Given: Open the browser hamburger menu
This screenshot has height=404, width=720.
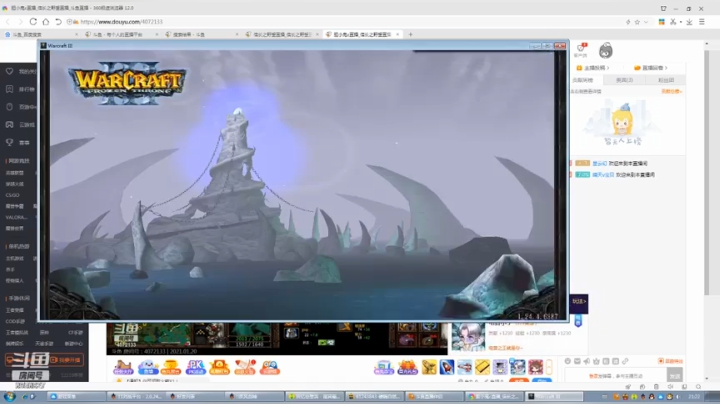Looking at the screenshot, I should [702, 22].
